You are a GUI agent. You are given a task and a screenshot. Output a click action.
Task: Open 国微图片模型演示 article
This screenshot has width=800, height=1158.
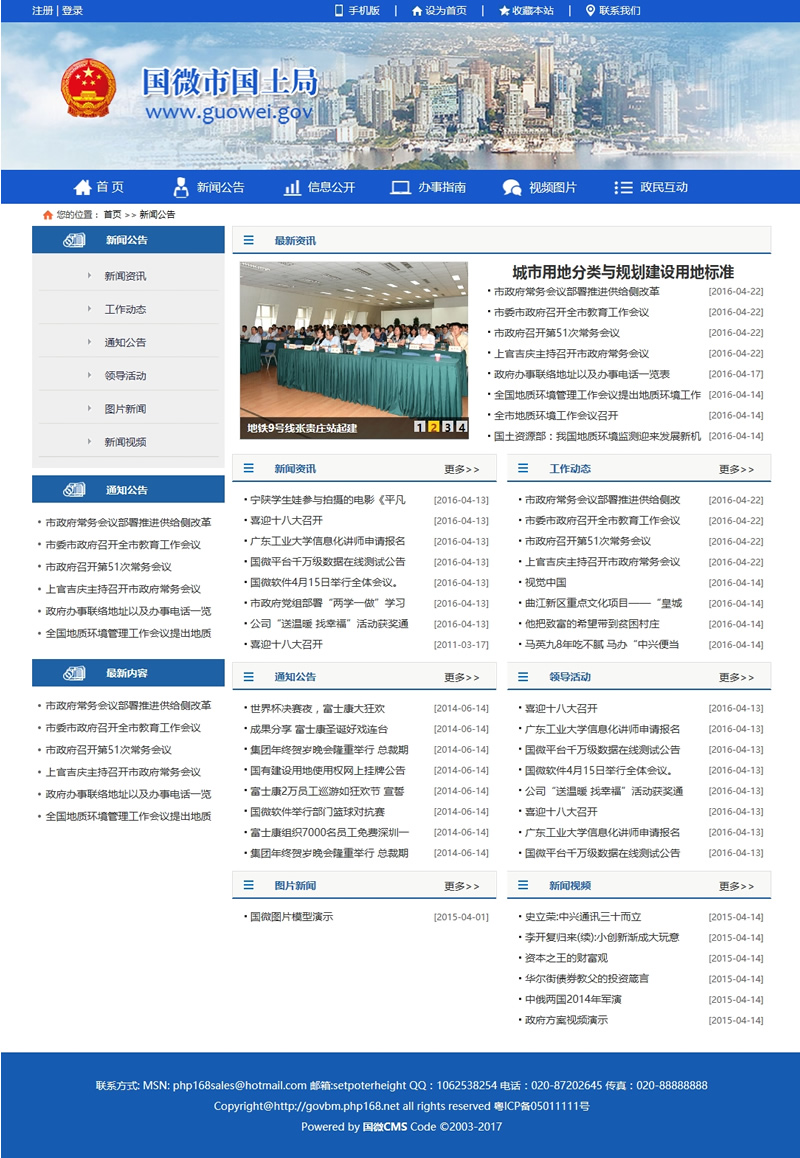(291, 917)
